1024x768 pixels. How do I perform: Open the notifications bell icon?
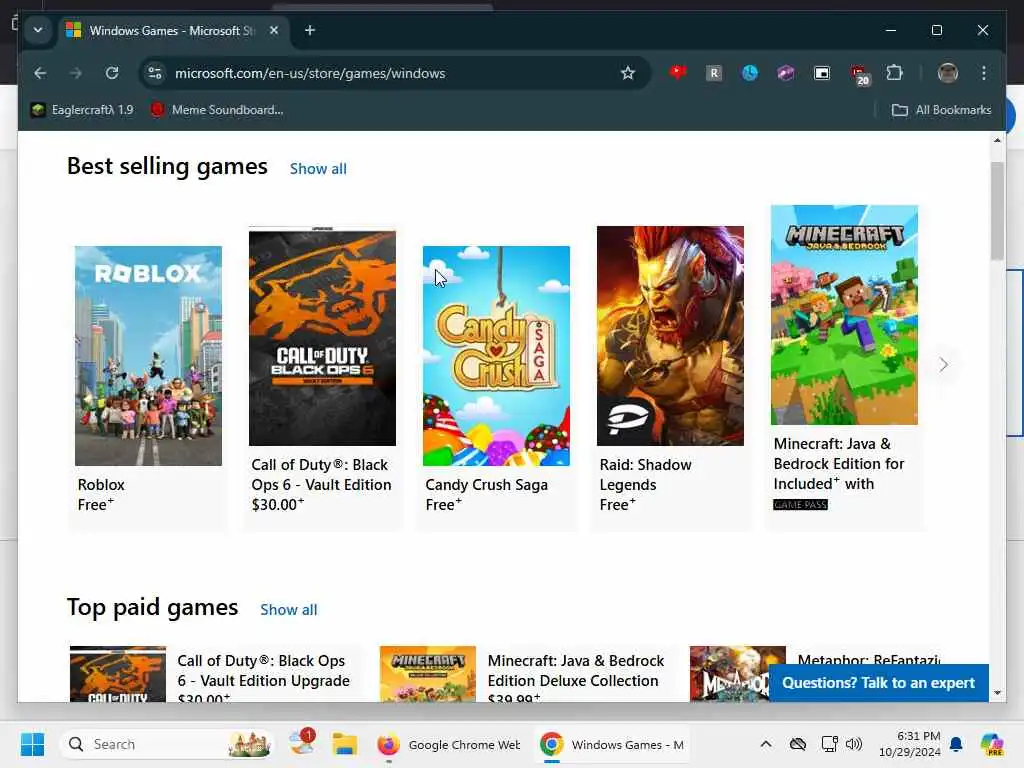[x=956, y=744]
